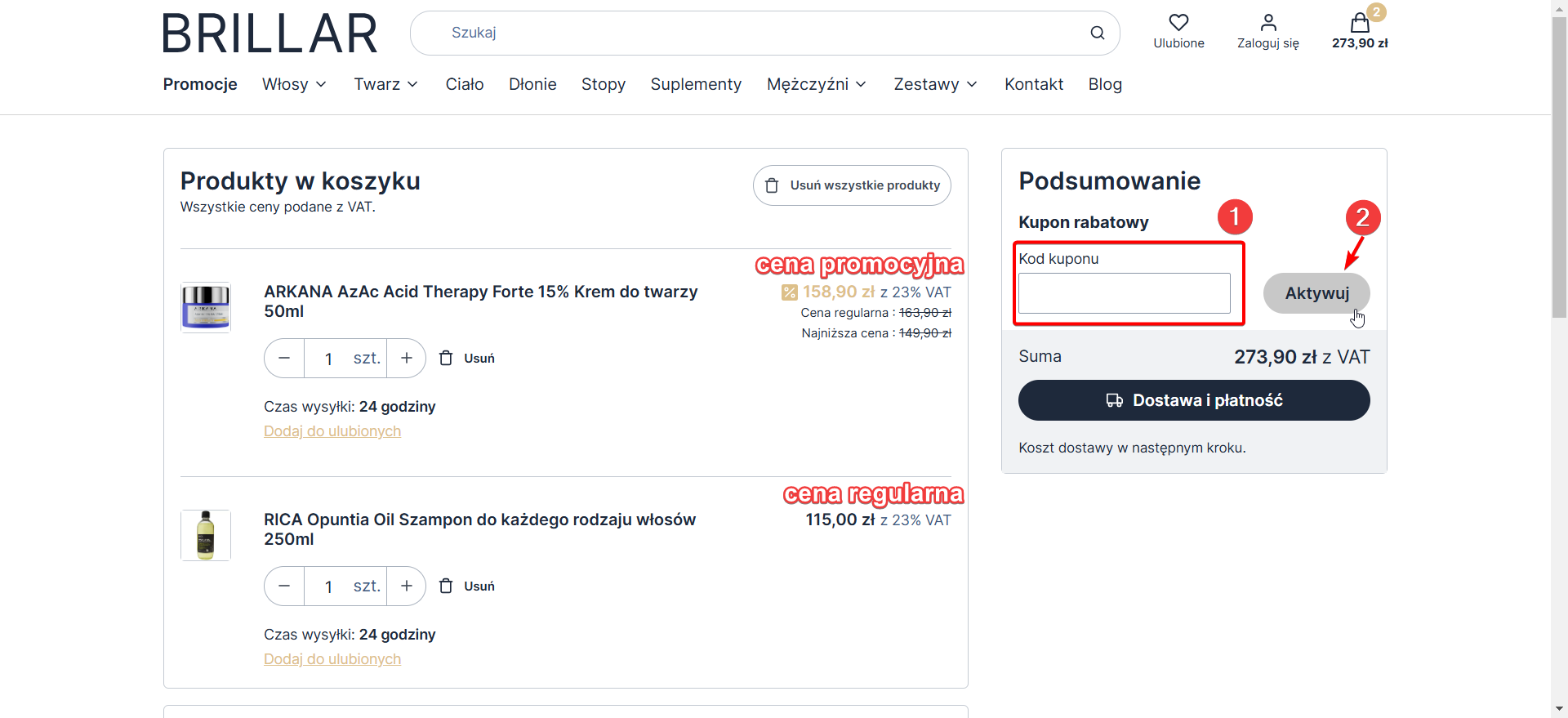This screenshot has height=718, width=1568.
Task: Click ARKANA cream quantity value field
Action: (x=328, y=359)
